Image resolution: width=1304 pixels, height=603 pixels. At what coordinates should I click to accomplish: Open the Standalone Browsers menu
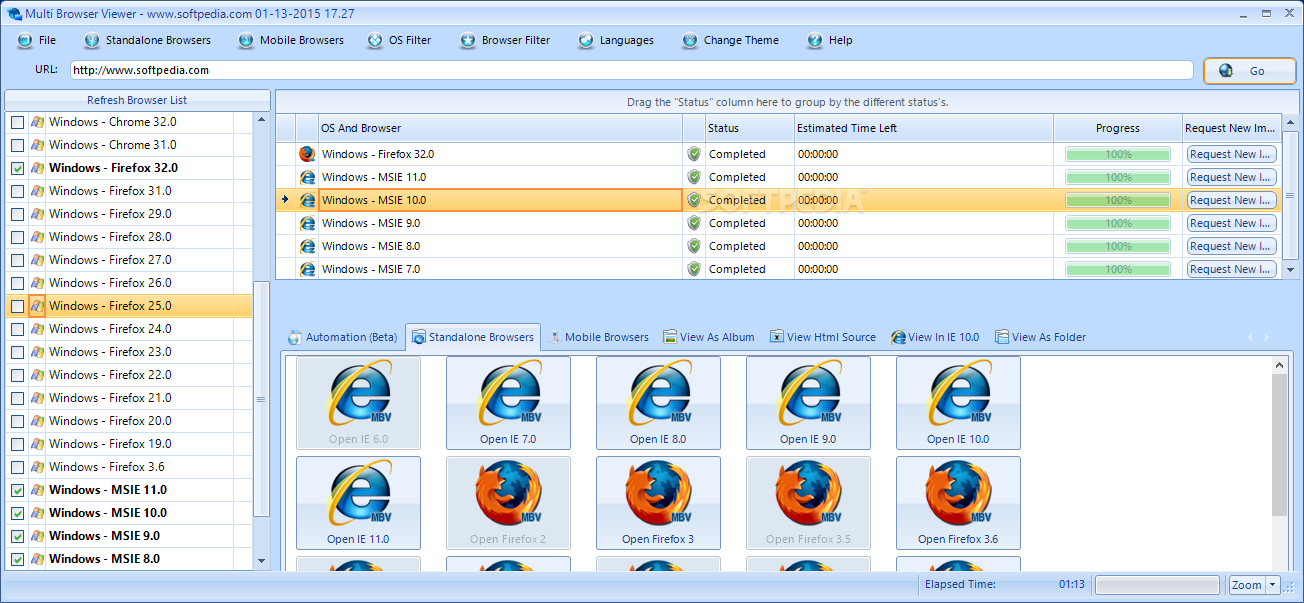(x=148, y=41)
